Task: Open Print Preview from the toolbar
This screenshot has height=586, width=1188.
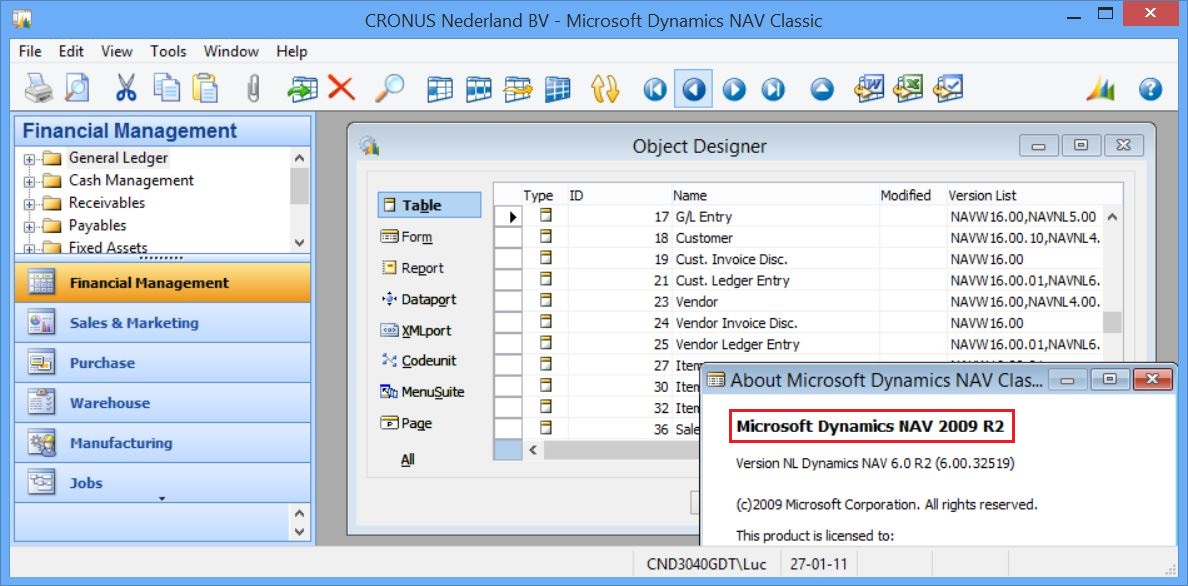Action: [x=77, y=89]
